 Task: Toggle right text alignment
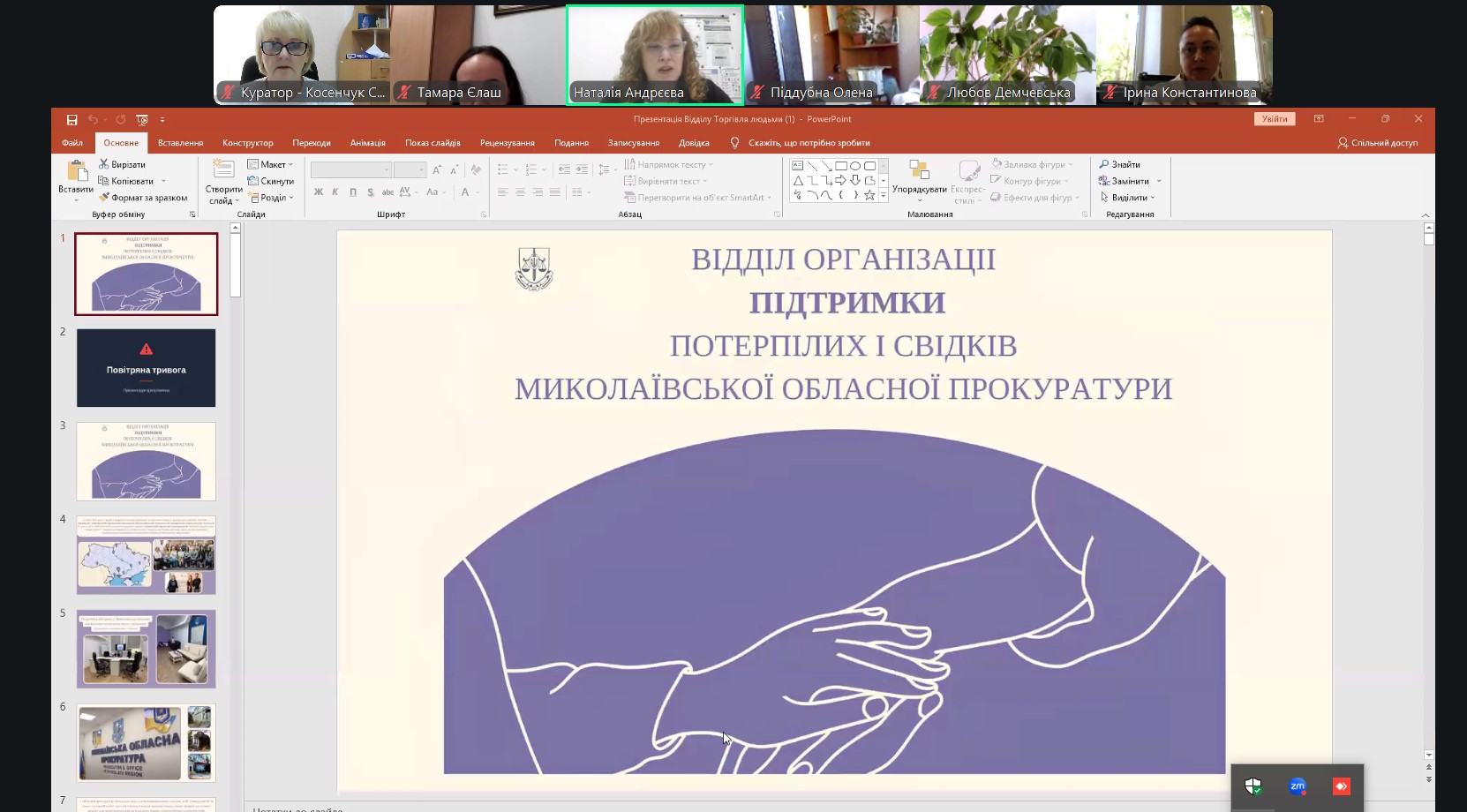coord(538,192)
